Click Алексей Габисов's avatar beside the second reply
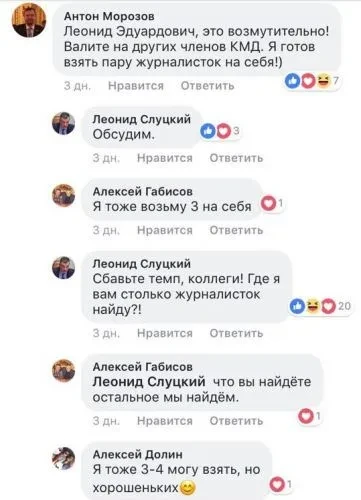361x500 pixels. [63, 371]
